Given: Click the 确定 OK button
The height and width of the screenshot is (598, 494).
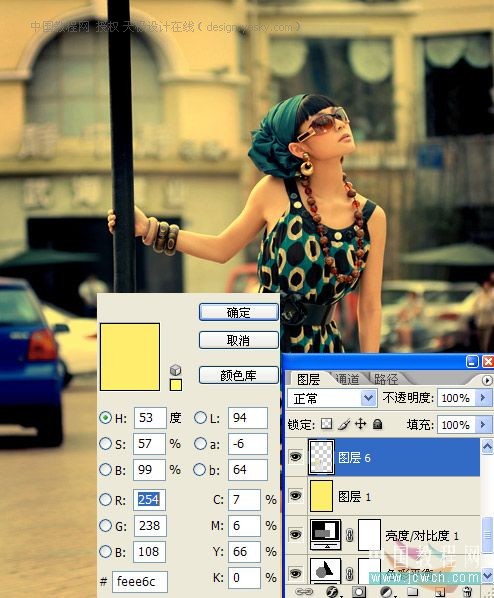Looking at the screenshot, I should point(239,312).
